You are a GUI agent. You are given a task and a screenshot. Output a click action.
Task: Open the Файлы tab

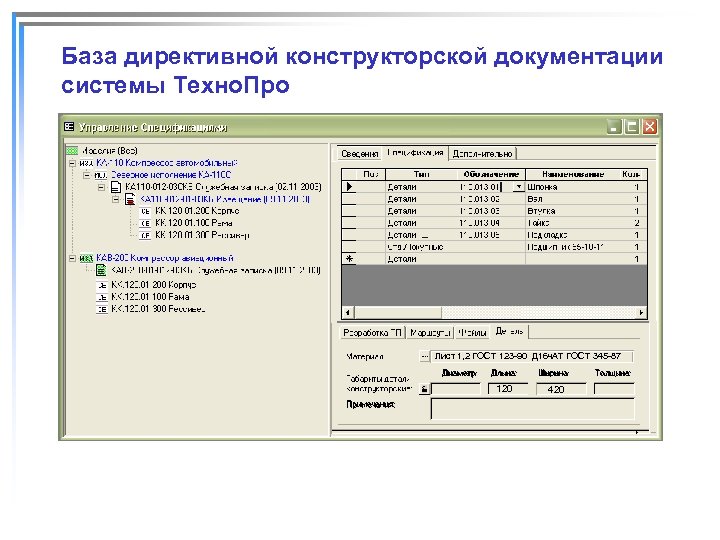pos(472,332)
